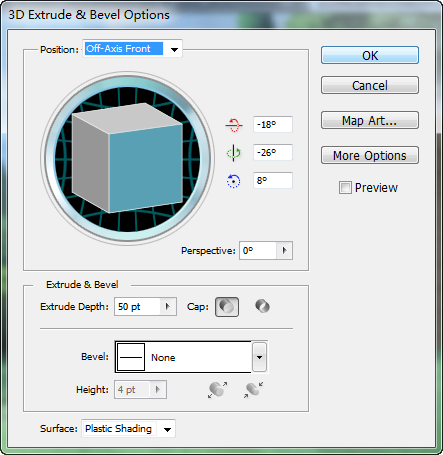Click the X-axis -18° angle field
443x455 pixels.
[x=273, y=125]
